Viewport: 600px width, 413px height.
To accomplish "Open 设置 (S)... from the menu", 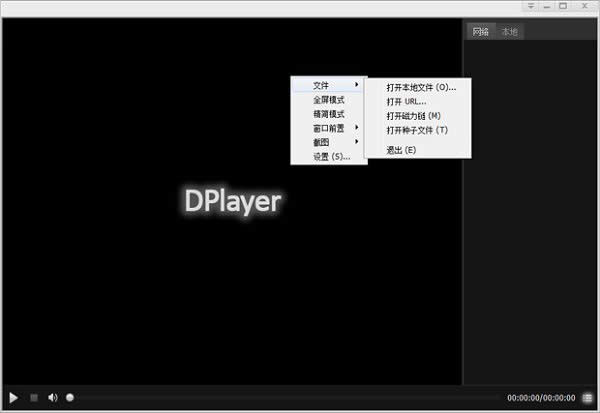I will click(329, 157).
